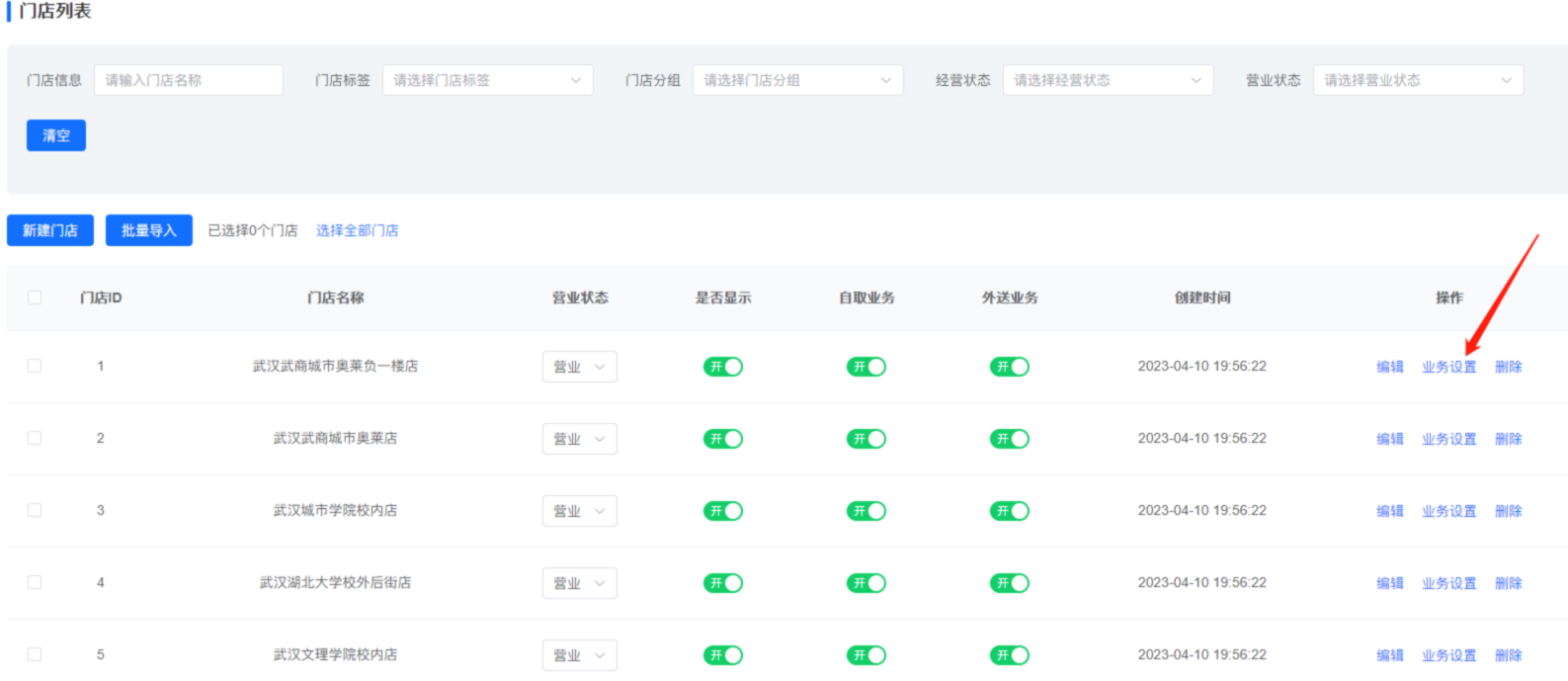Screen dimensions: 1568x681
Task: Open the 营业 status dropdown for 武汉文理学院校内店
Action: click(580, 655)
